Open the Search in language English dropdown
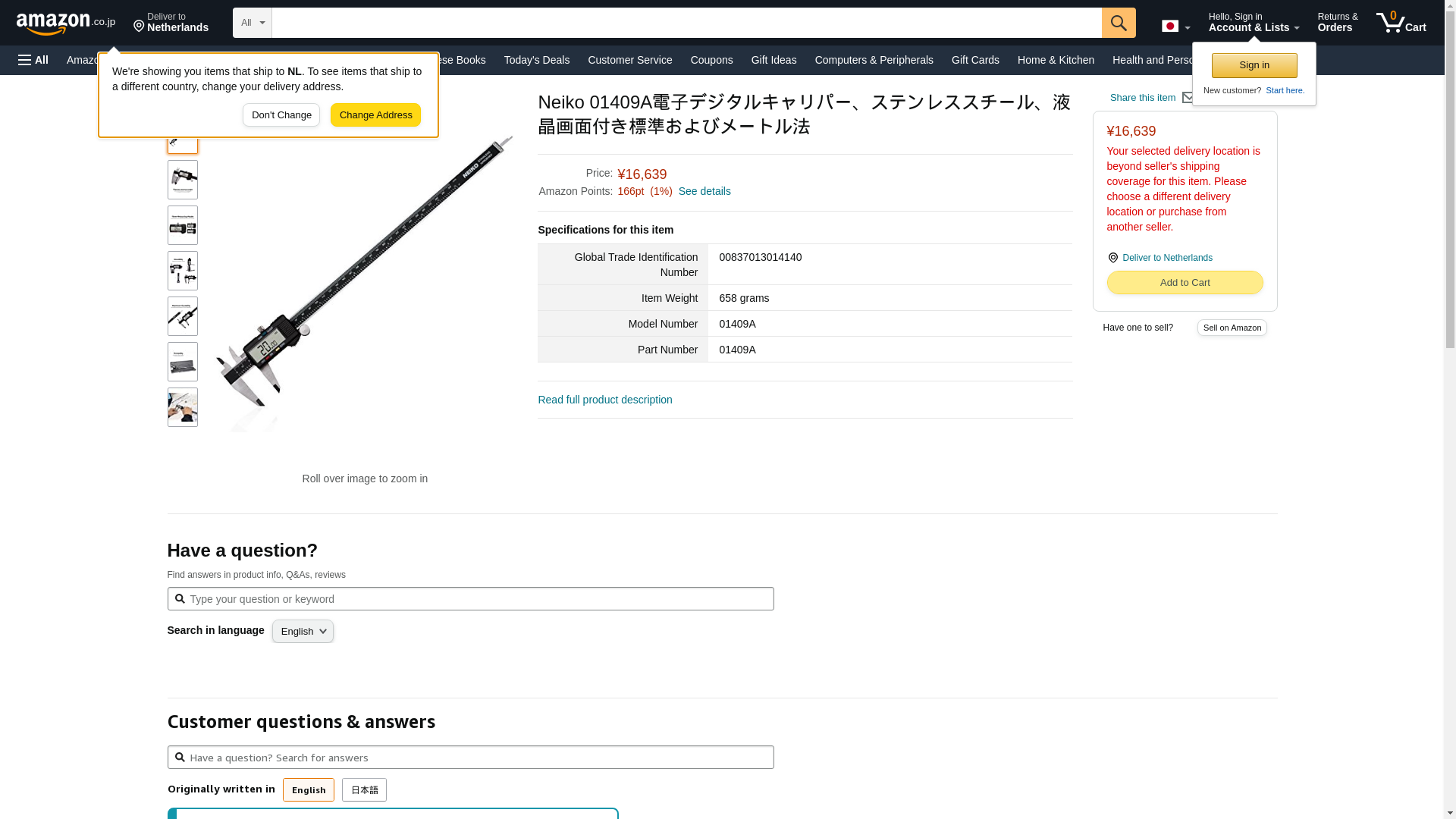 [303, 632]
